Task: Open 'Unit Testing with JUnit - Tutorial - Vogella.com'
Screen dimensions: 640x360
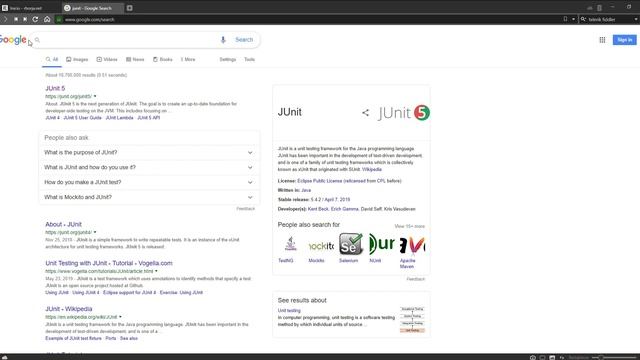Action: [109, 263]
